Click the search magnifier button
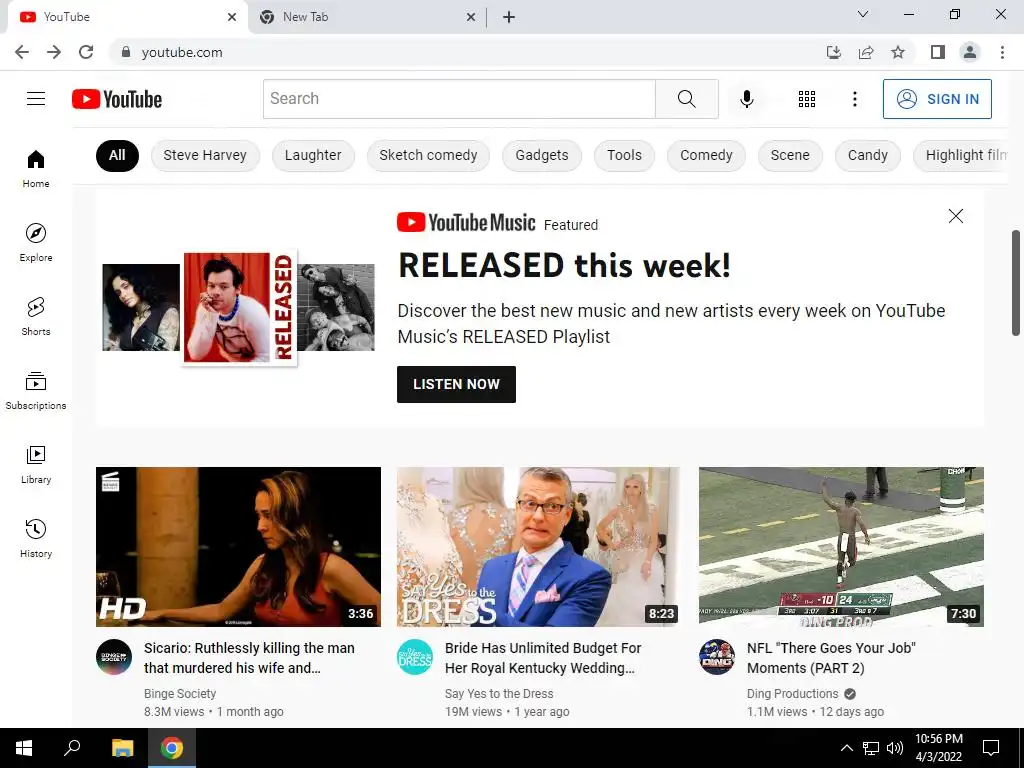 686,99
